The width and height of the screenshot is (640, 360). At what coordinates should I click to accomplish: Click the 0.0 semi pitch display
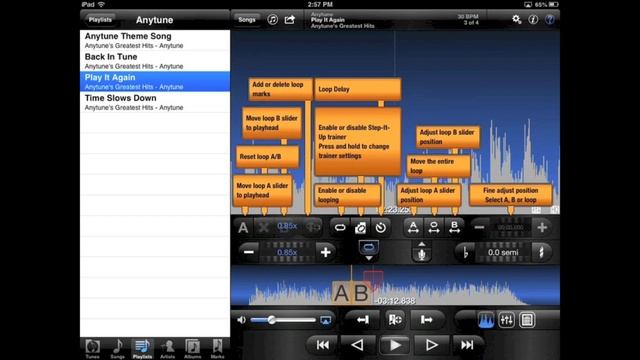503,252
